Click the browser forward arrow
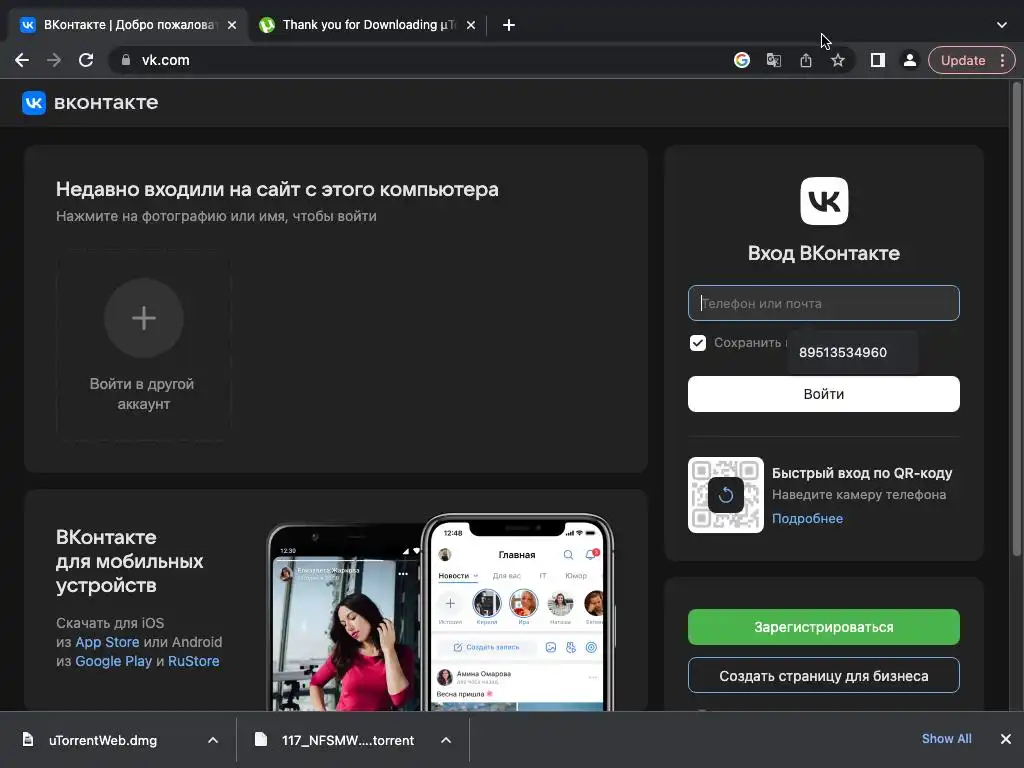The height and width of the screenshot is (768, 1024). (x=54, y=60)
